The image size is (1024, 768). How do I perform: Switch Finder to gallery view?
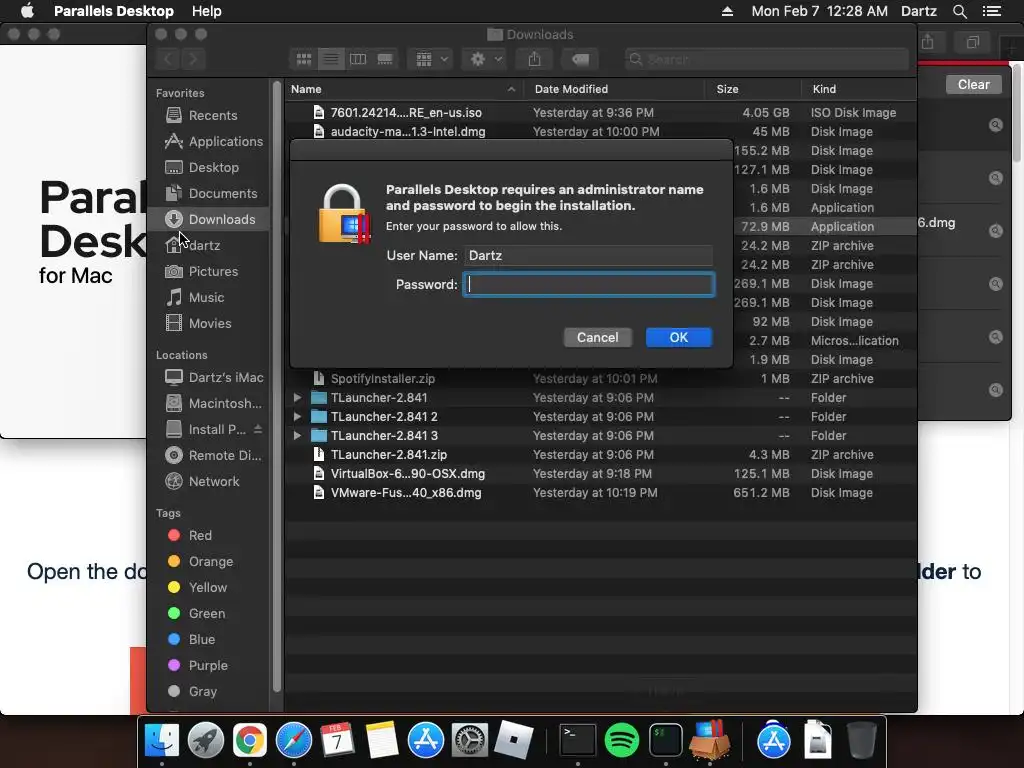coord(385,59)
